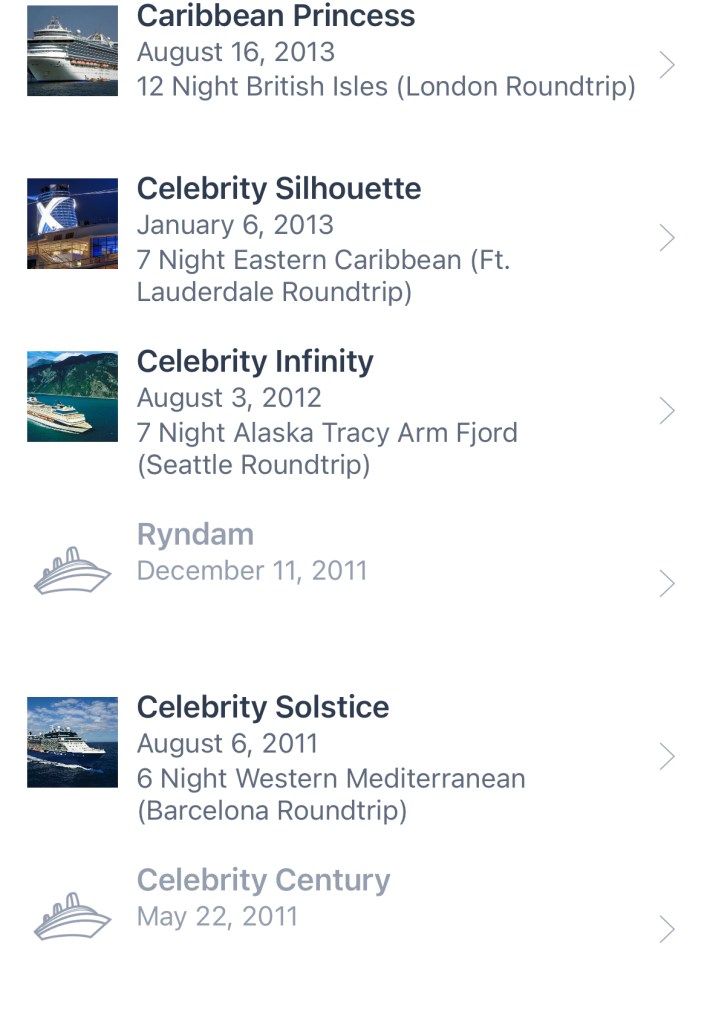The width and height of the screenshot is (713, 1024).
Task: Open the Celebrity Infinity Alaska thumbnail
Action: 72,397
